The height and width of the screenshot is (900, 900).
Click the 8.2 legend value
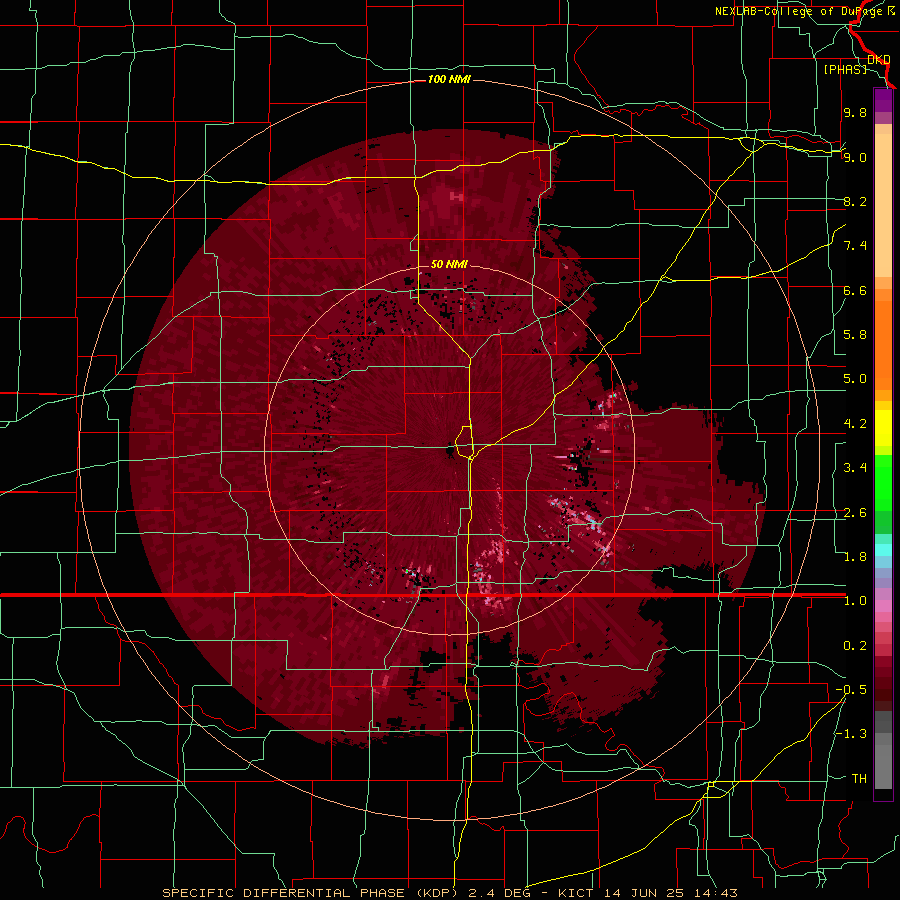click(855, 201)
